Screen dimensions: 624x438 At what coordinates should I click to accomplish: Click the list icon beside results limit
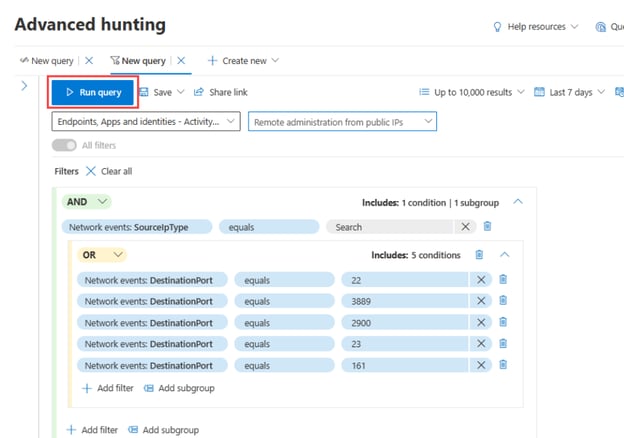coord(424,92)
